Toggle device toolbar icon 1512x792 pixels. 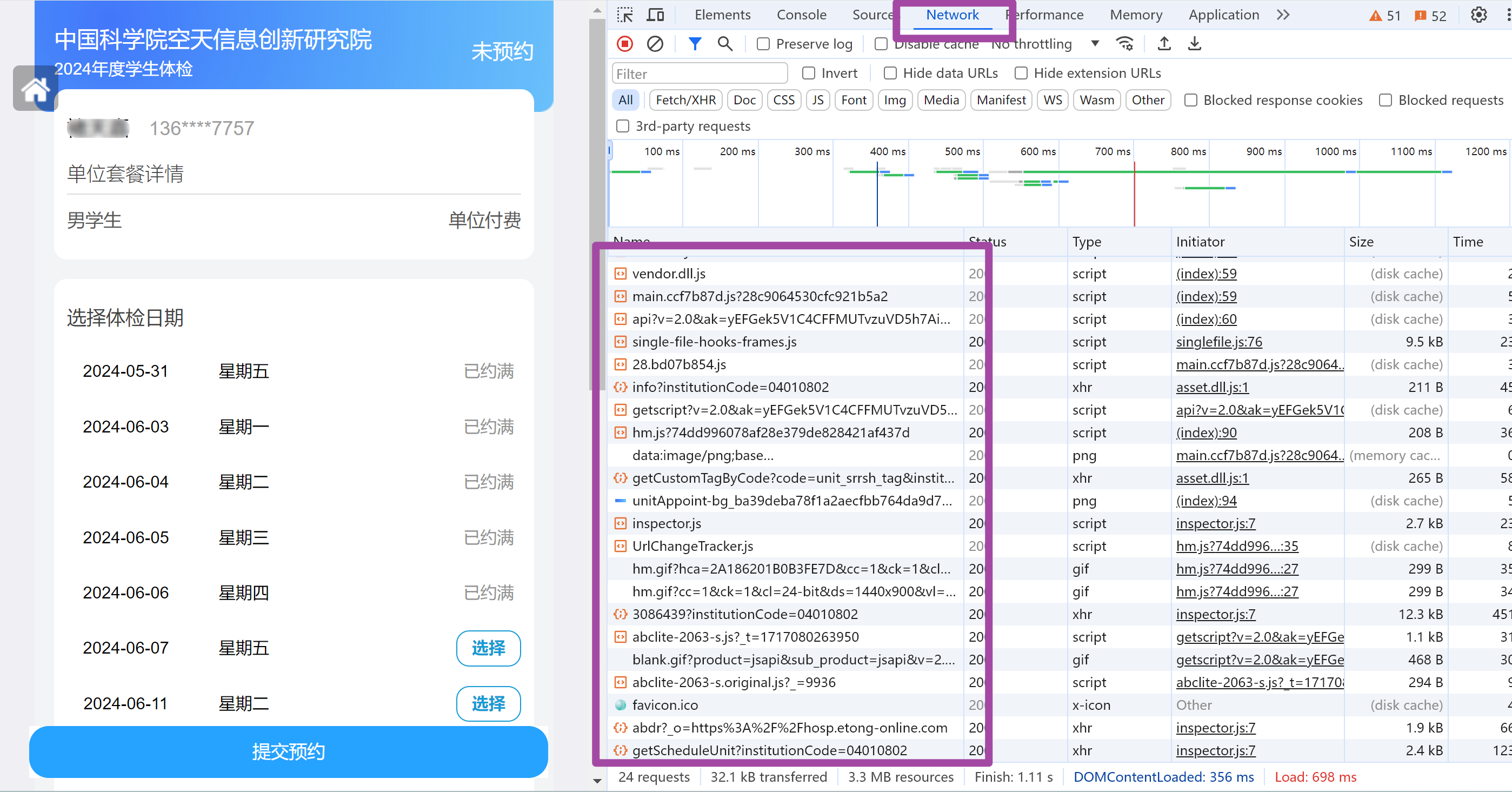pyautogui.click(x=655, y=15)
